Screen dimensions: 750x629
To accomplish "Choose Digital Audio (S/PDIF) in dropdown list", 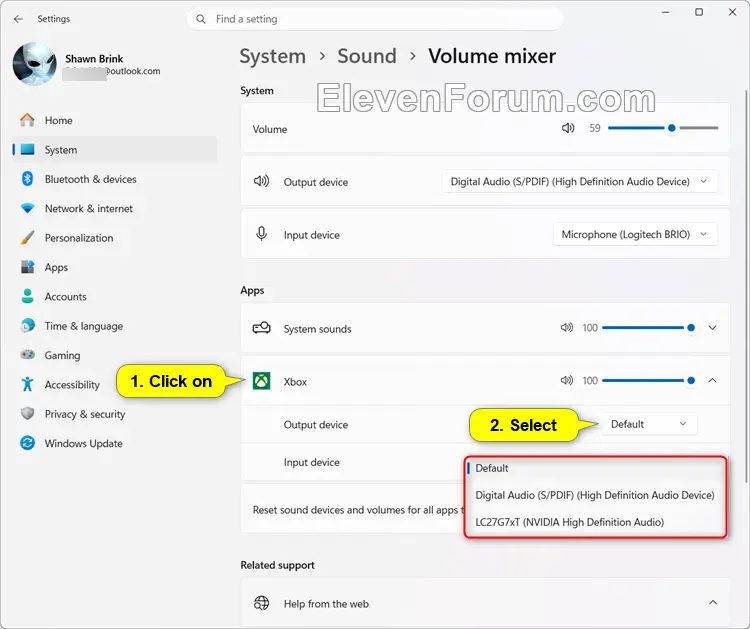I will pos(596,495).
